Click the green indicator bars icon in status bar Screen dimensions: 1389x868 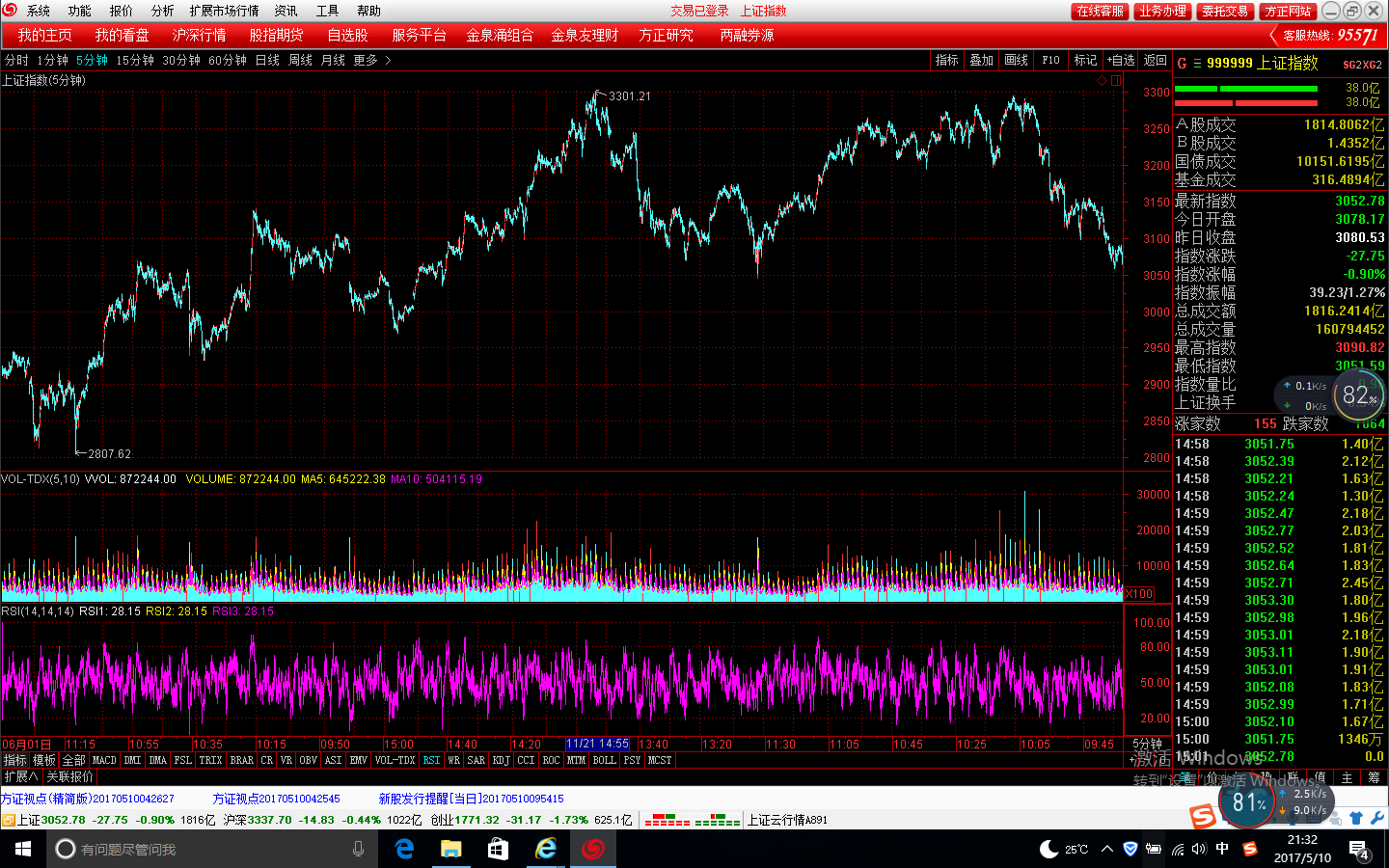[x=718, y=820]
